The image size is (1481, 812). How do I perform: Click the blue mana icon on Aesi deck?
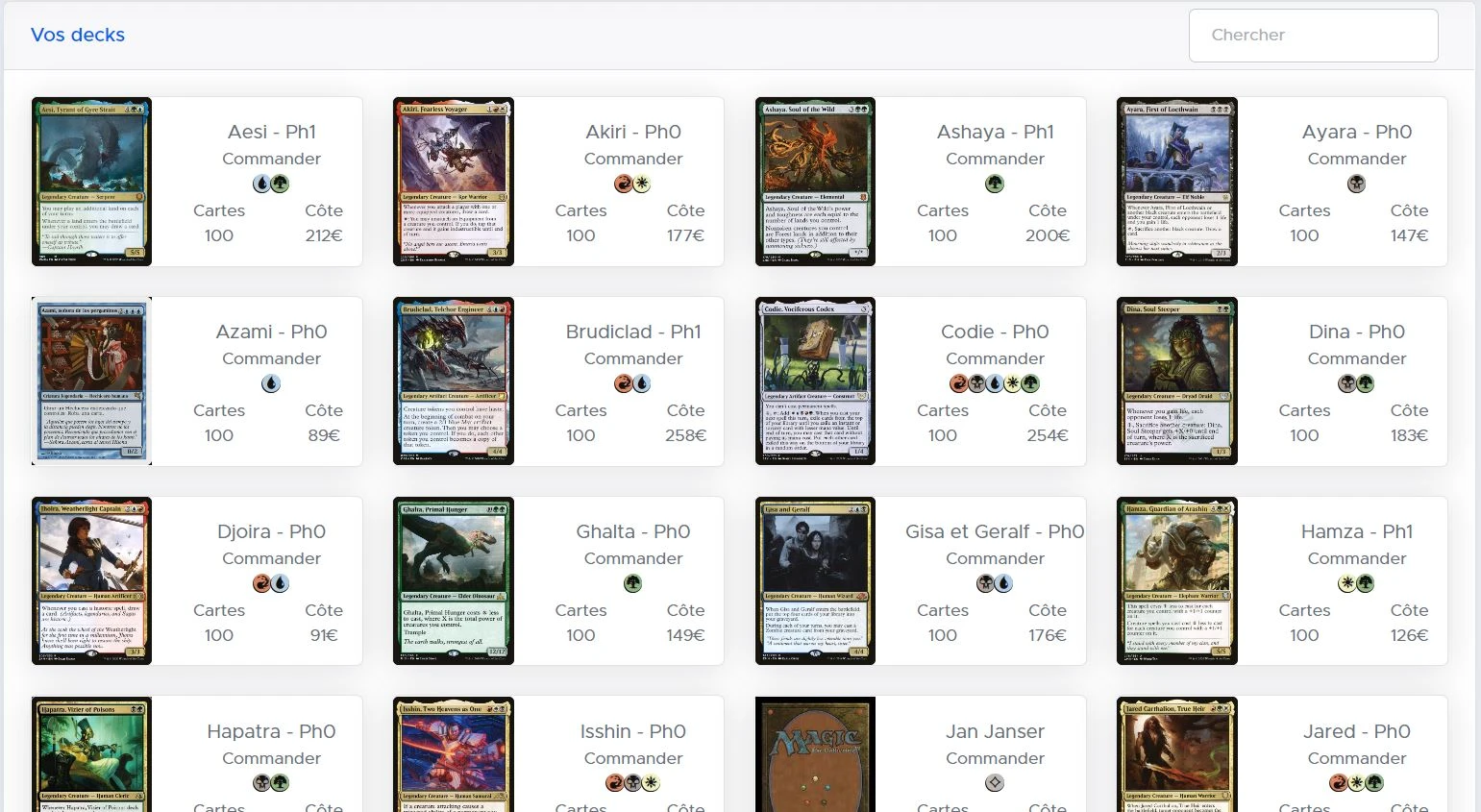pos(262,184)
